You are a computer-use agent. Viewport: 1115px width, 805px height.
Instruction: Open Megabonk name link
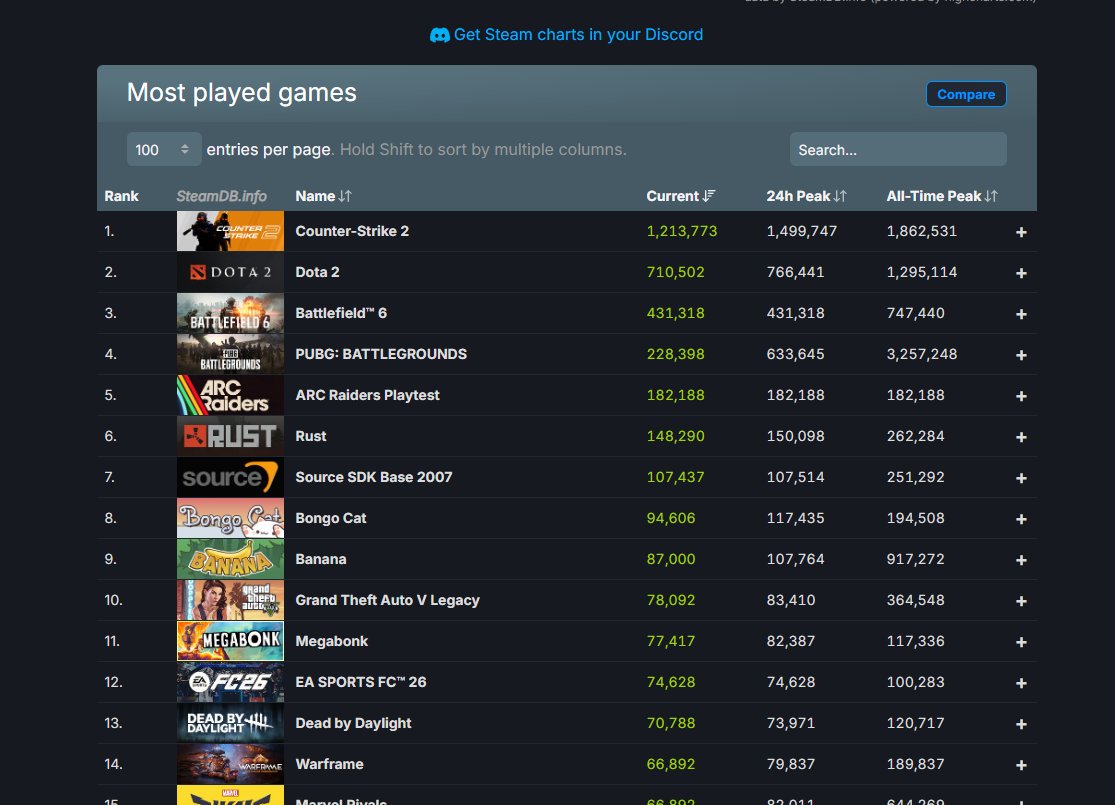(x=331, y=641)
